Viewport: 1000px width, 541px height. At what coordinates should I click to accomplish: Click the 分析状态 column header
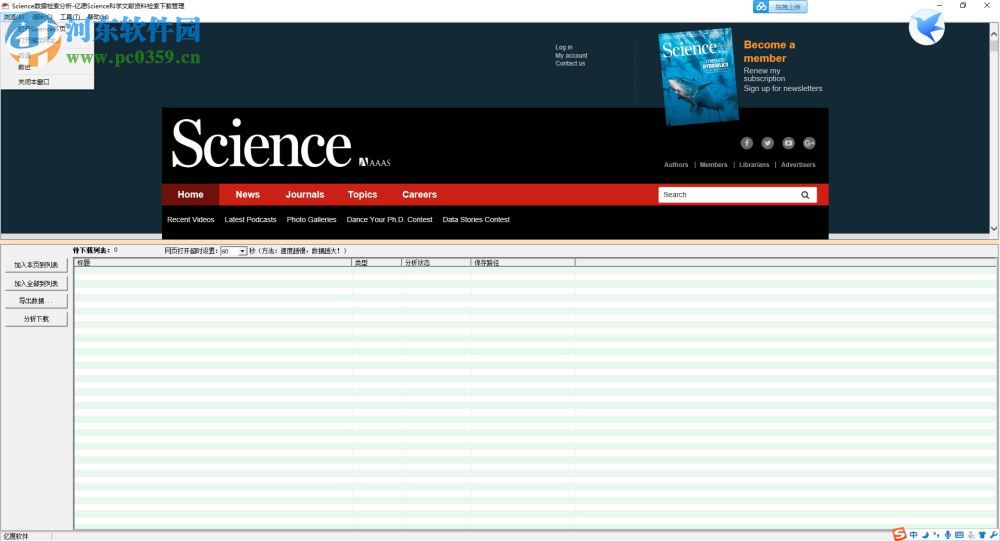pos(436,263)
